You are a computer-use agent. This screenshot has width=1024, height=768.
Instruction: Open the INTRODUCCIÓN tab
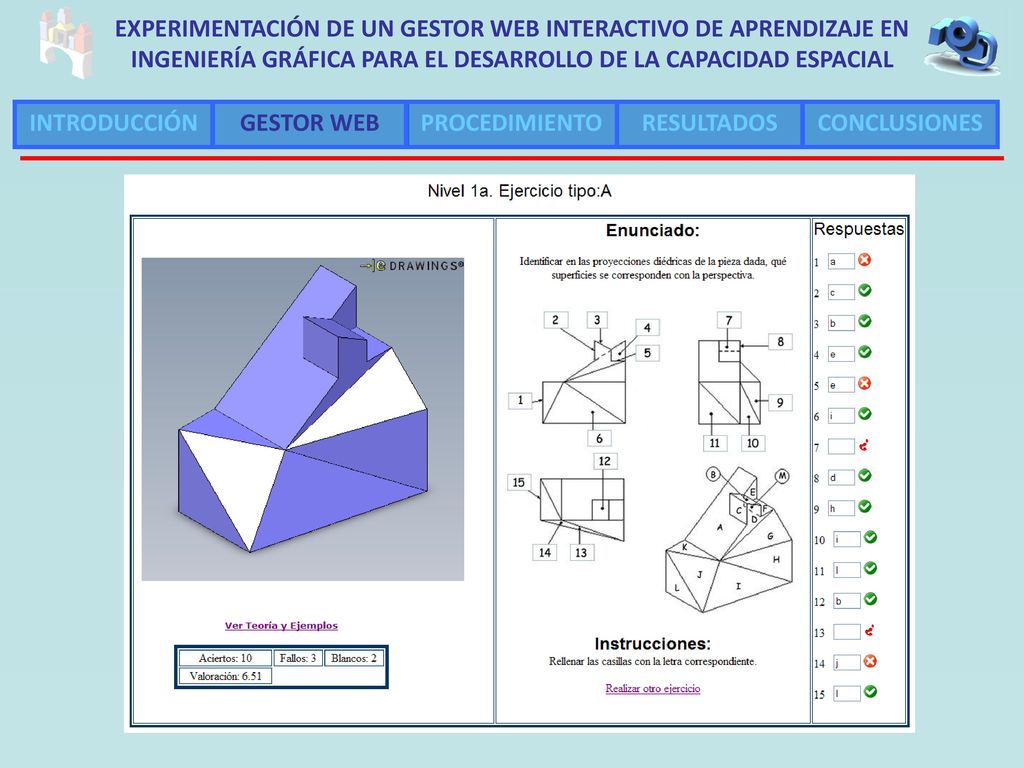click(x=113, y=123)
